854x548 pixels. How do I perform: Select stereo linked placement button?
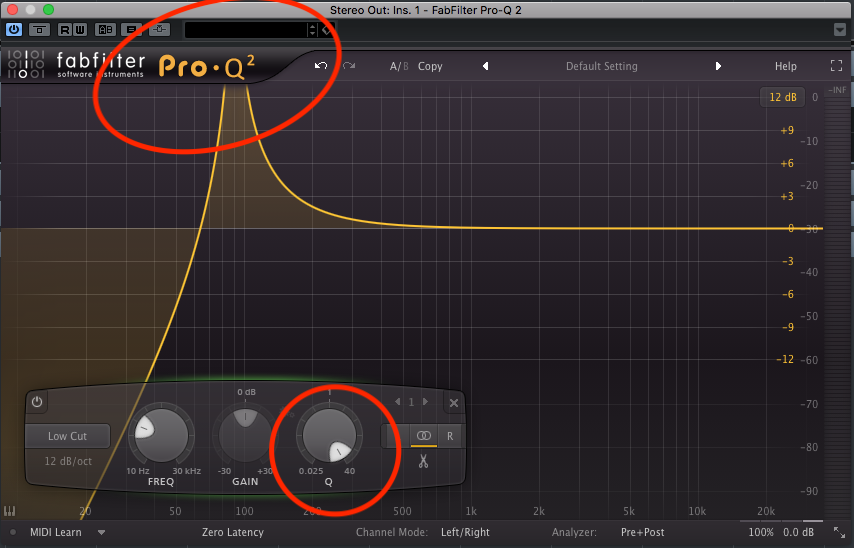[424, 436]
